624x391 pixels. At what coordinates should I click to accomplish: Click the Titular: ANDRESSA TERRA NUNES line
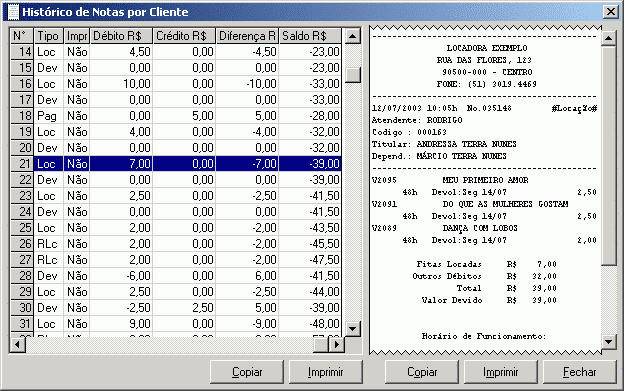click(x=444, y=144)
